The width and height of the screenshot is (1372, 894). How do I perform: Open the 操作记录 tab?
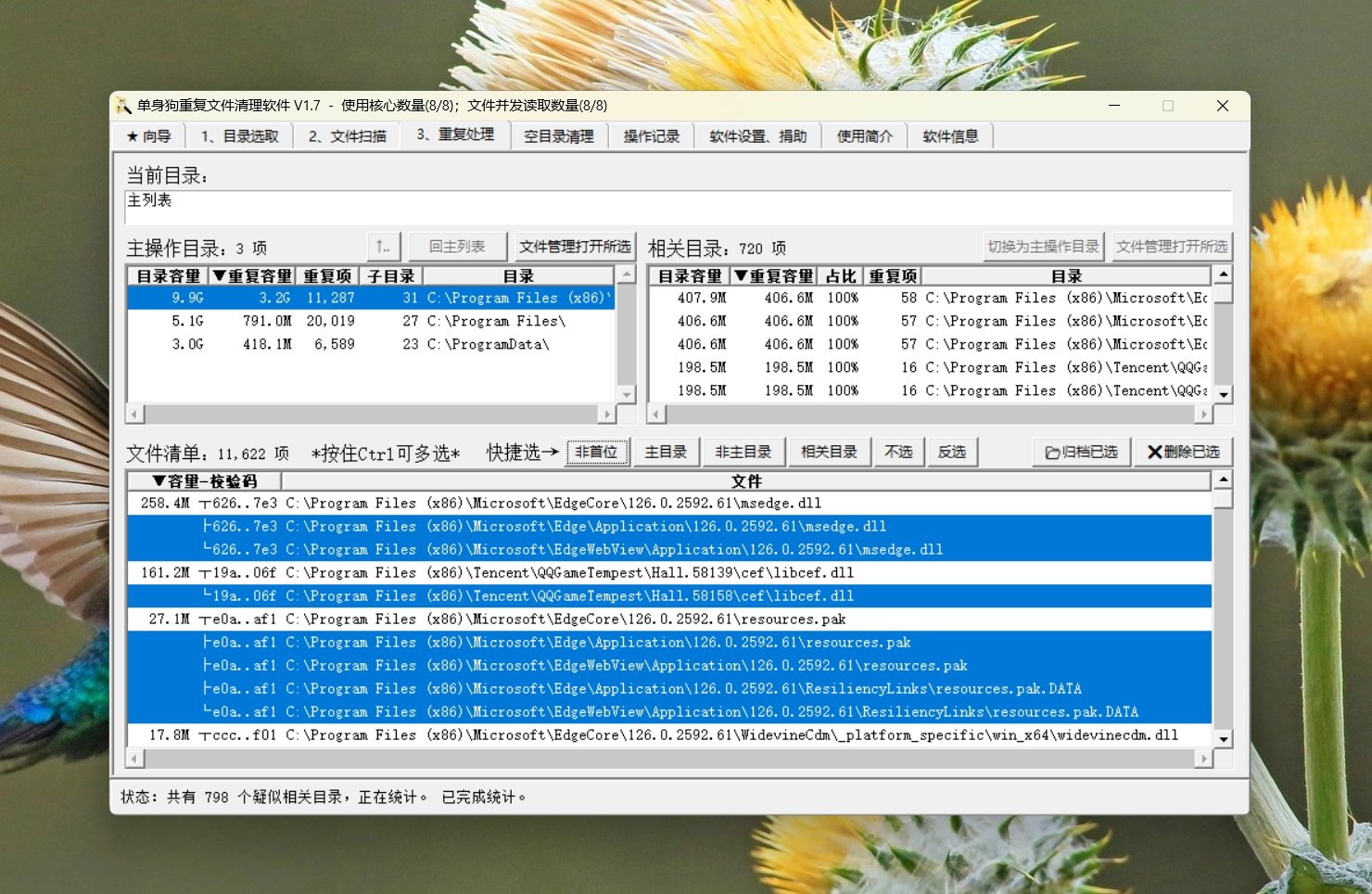[x=651, y=136]
